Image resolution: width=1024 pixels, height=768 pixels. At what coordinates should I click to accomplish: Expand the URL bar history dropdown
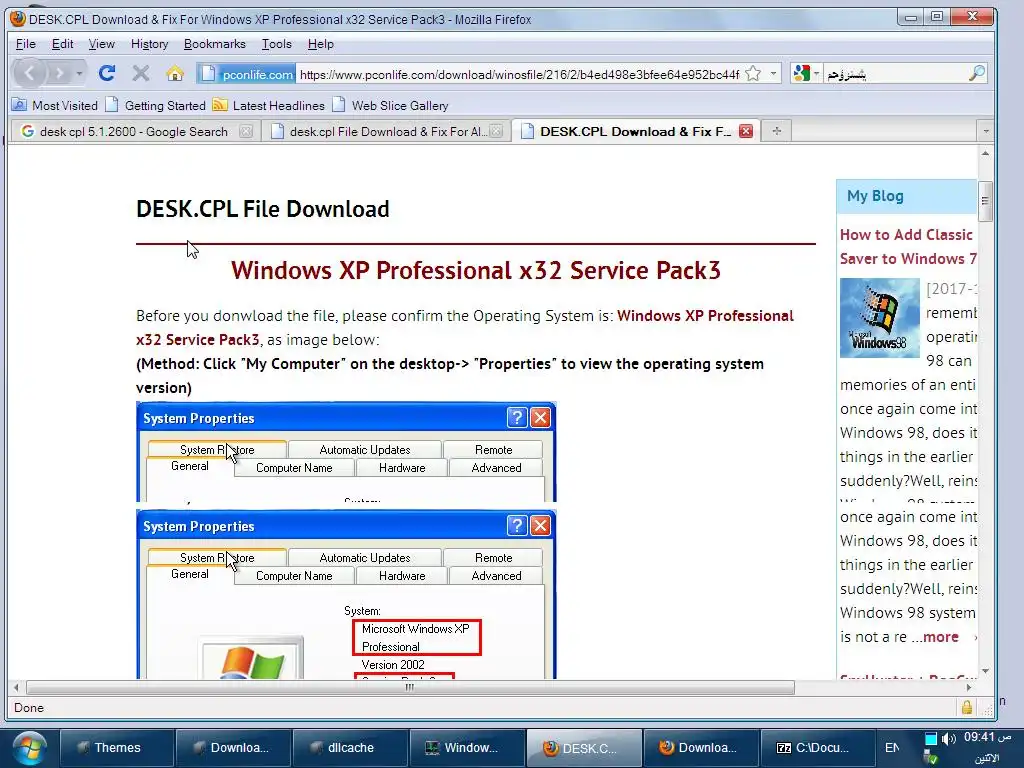(x=773, y=74)
